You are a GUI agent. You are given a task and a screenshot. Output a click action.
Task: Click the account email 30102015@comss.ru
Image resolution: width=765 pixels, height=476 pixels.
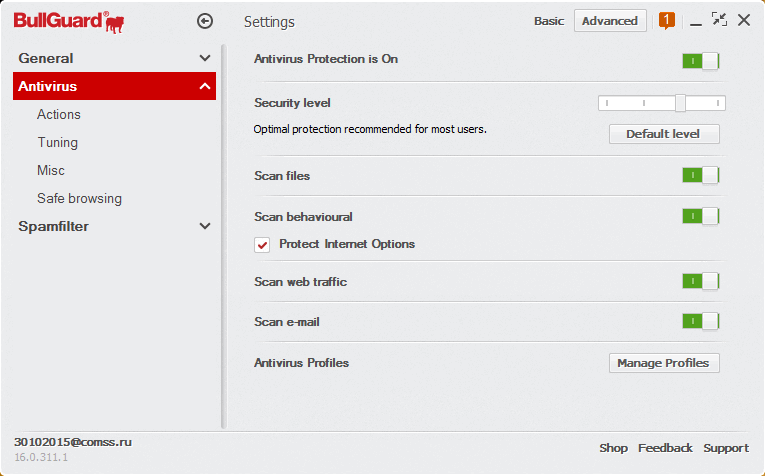pyautogui.click(x=73, y=442)
